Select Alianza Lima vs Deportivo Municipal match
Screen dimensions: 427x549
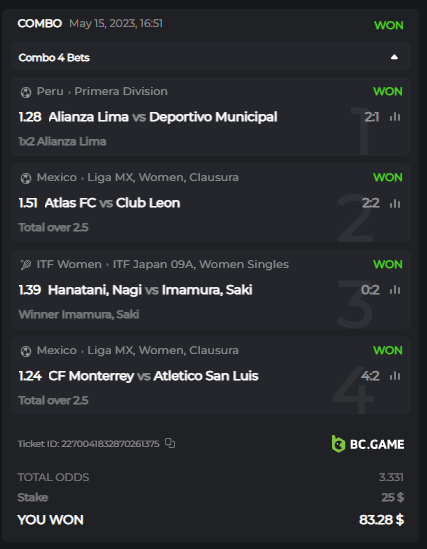(x=163, y=117)
